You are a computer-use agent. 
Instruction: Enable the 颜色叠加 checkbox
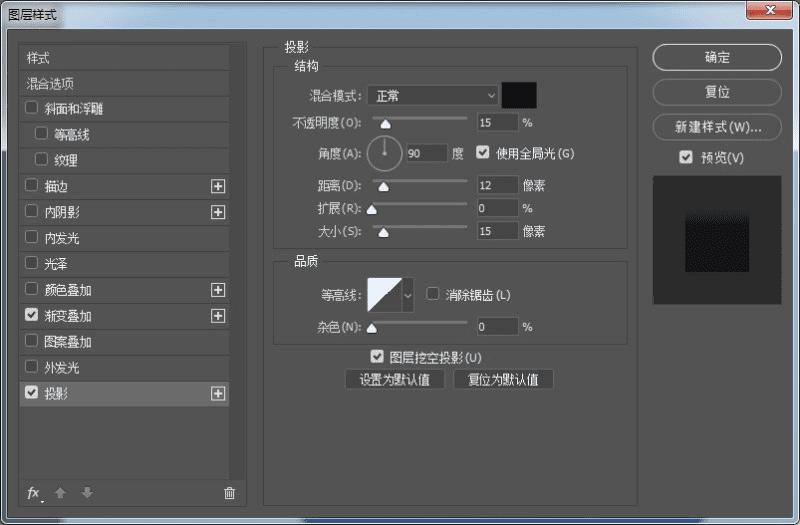coord(31,289)
